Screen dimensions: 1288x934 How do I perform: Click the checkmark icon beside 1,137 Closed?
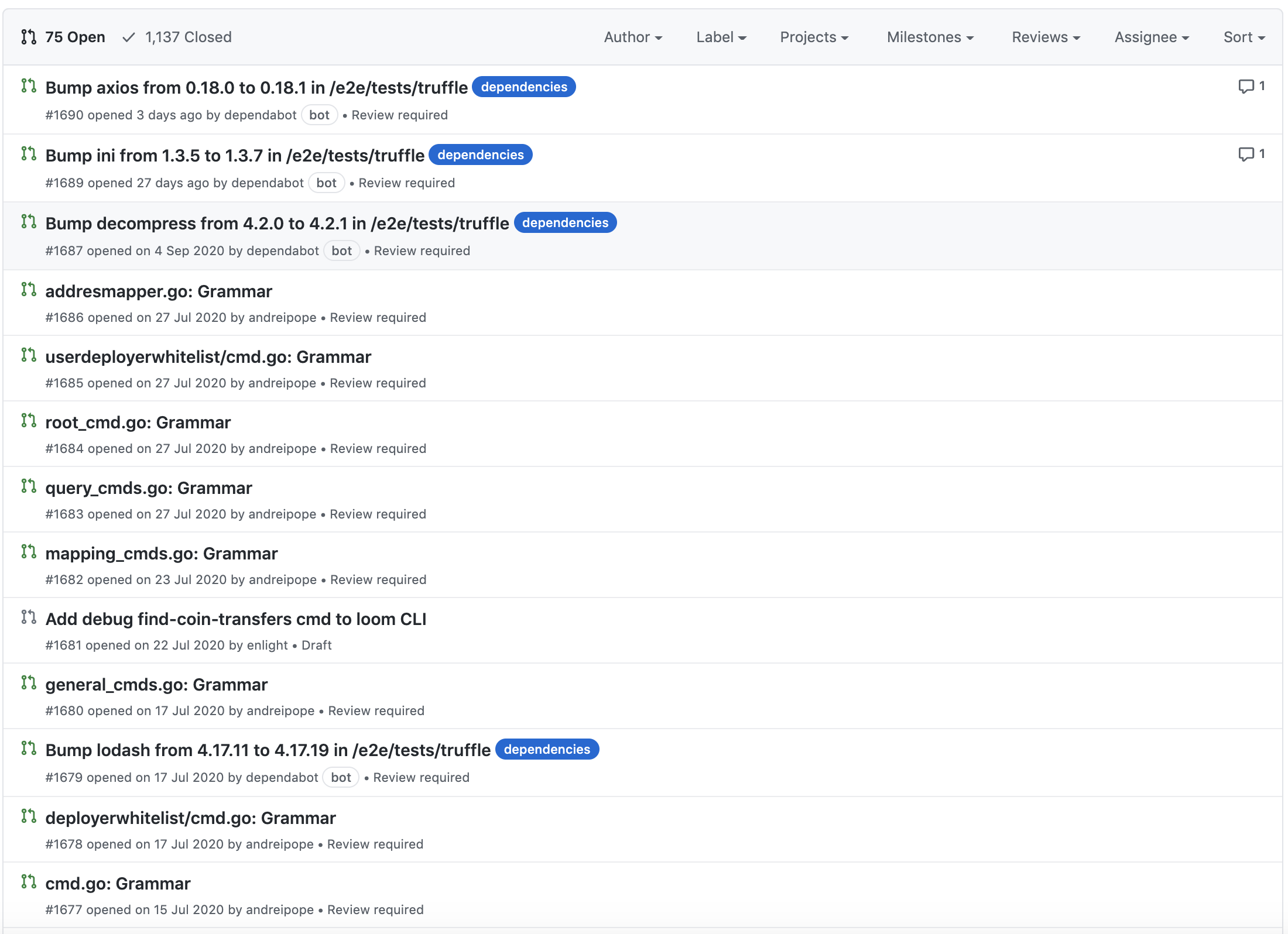[x=129, y=37]
